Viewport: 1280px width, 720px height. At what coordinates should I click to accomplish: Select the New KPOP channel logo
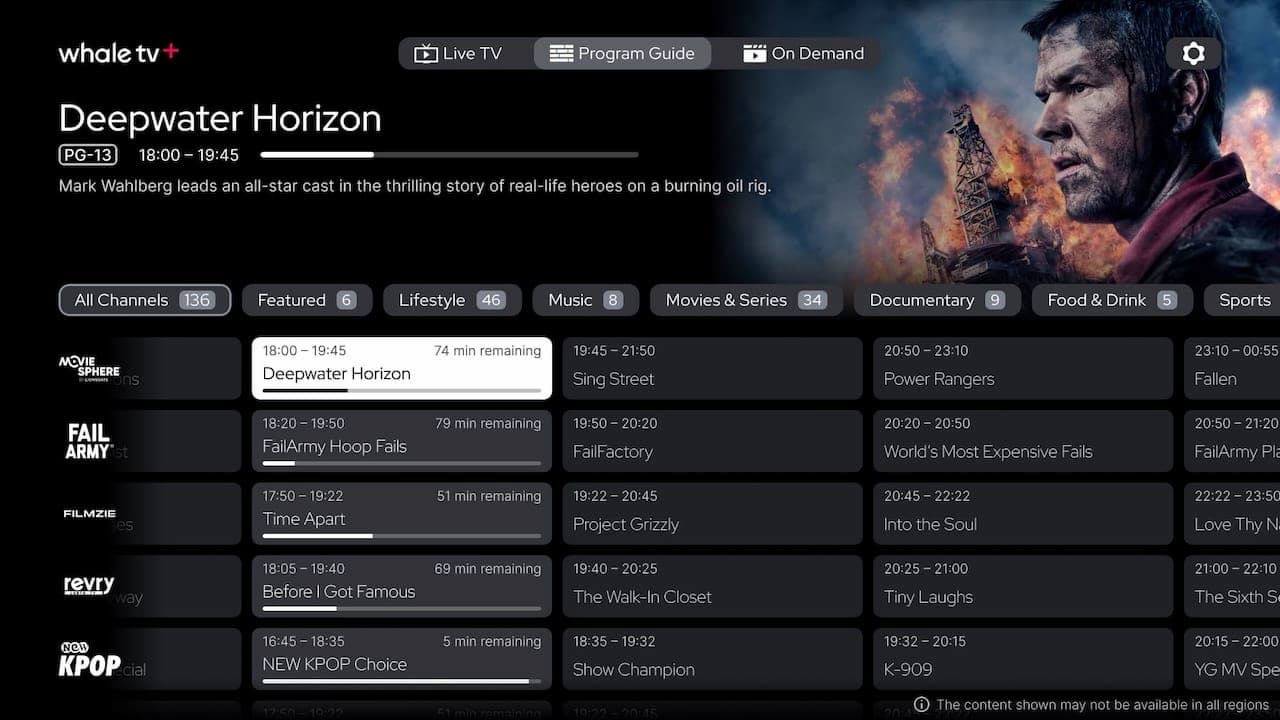(x=89, y=660)
